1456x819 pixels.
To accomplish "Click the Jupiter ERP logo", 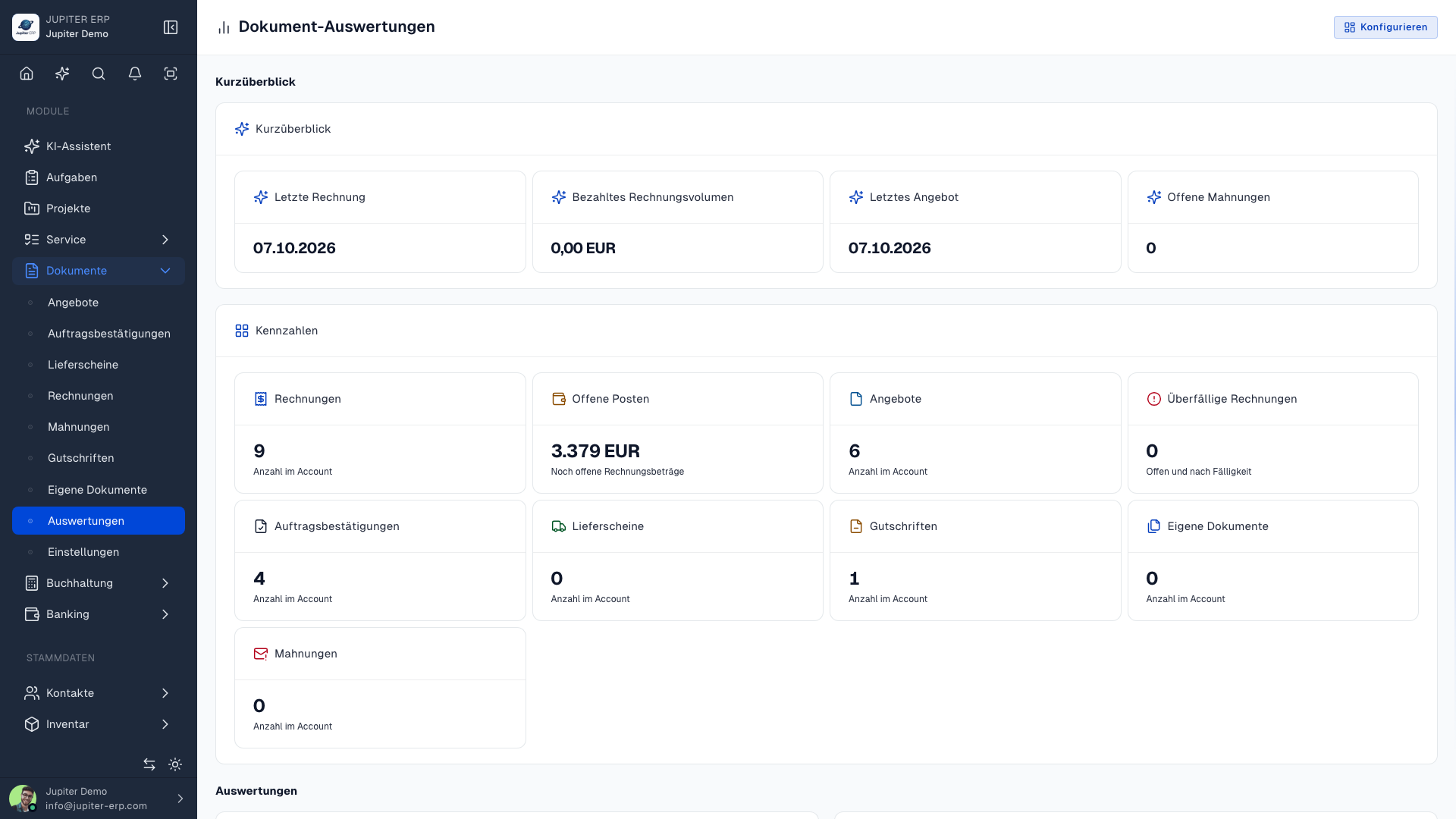I will [x=26, y=27].
